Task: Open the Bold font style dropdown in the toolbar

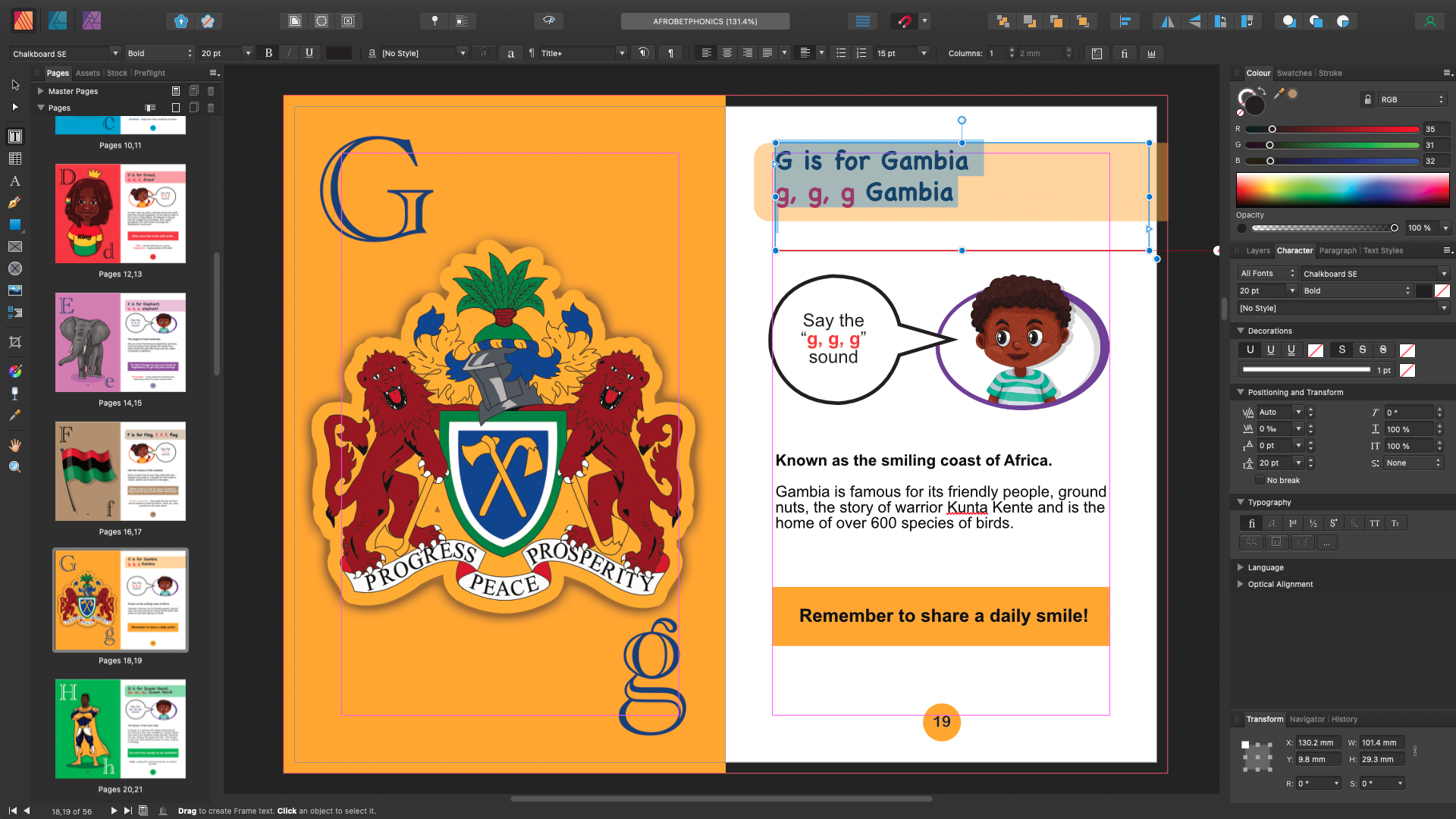Action: click(159, 53)
